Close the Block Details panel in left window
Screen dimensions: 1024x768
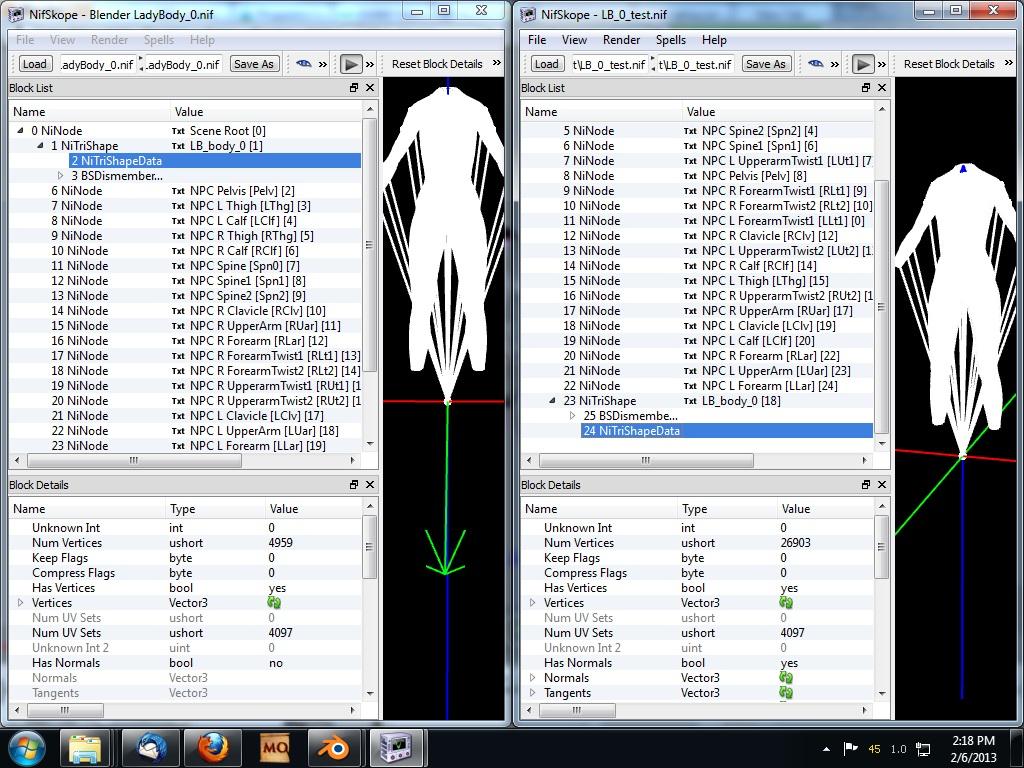[x=370, y=485]
